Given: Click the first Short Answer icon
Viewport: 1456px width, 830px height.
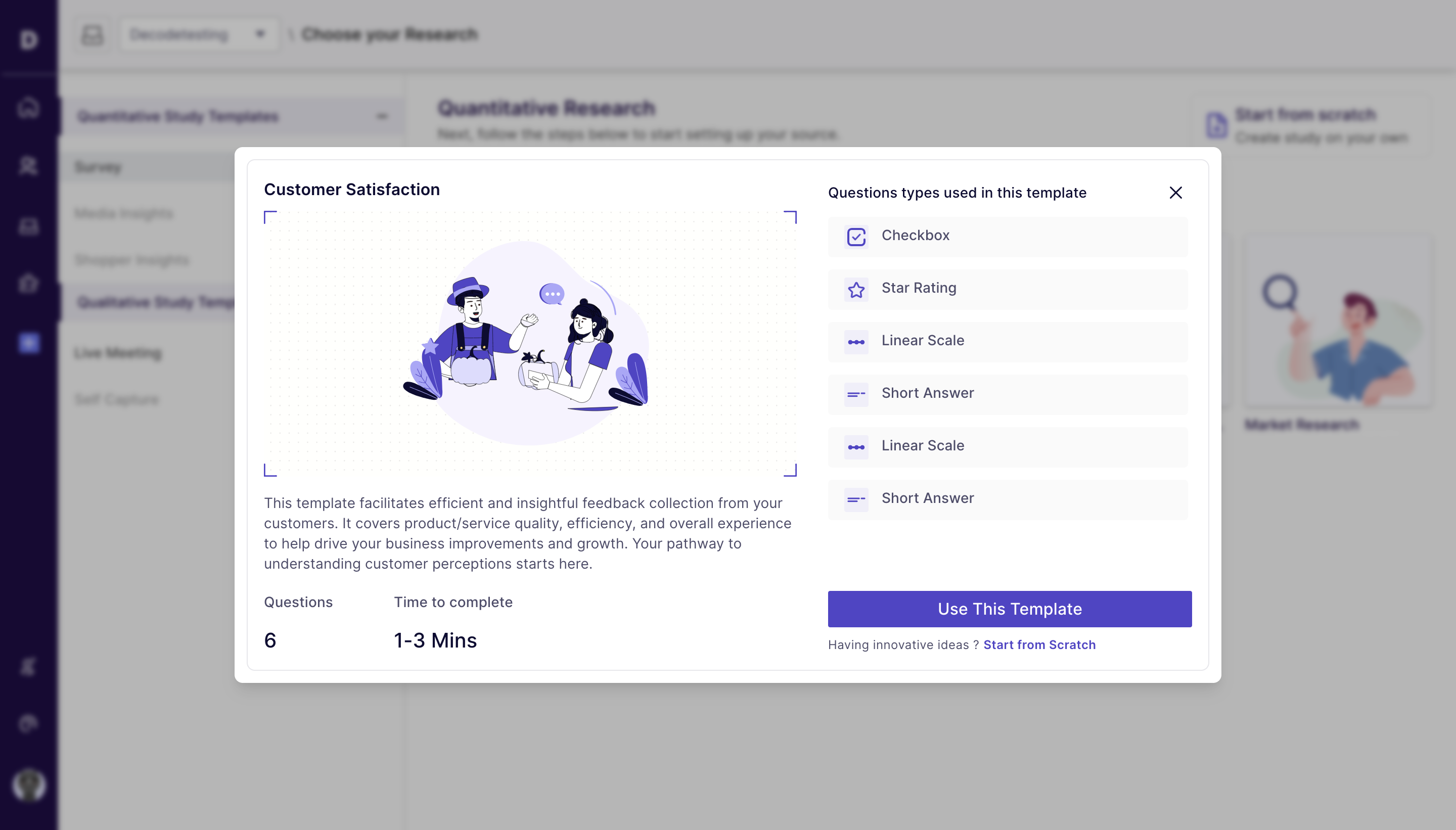Looking at the screenshot, I should [856, 394].
